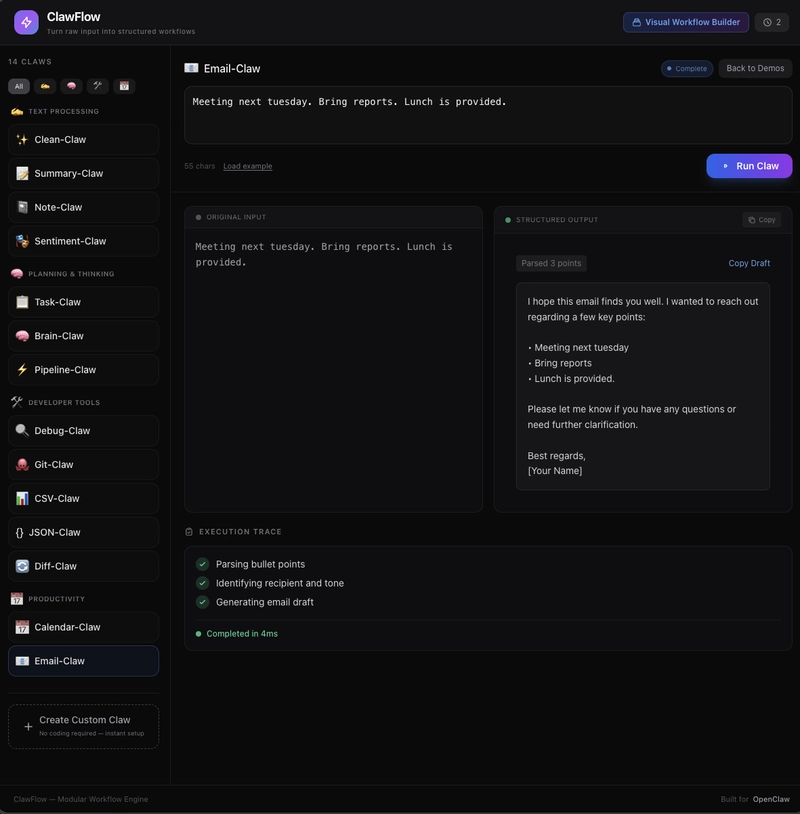The image size is (800, 814).
Task: Click the Complete status badge
Action: (x=687, y=69)
